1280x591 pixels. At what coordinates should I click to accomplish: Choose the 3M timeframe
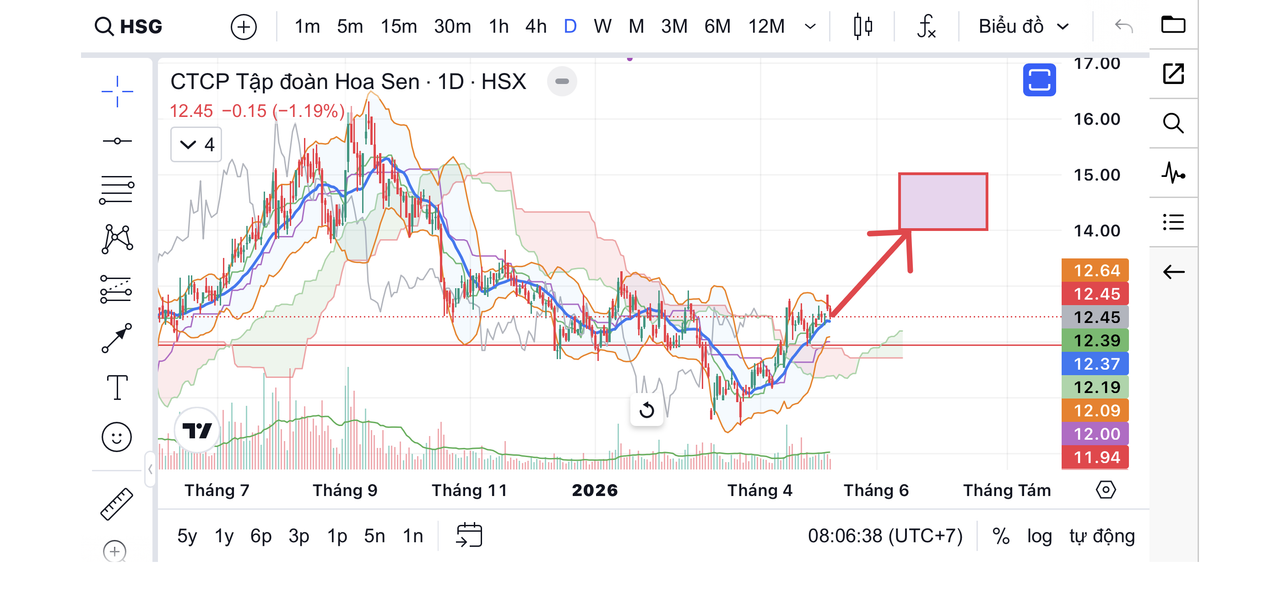[x=674, y=27]
